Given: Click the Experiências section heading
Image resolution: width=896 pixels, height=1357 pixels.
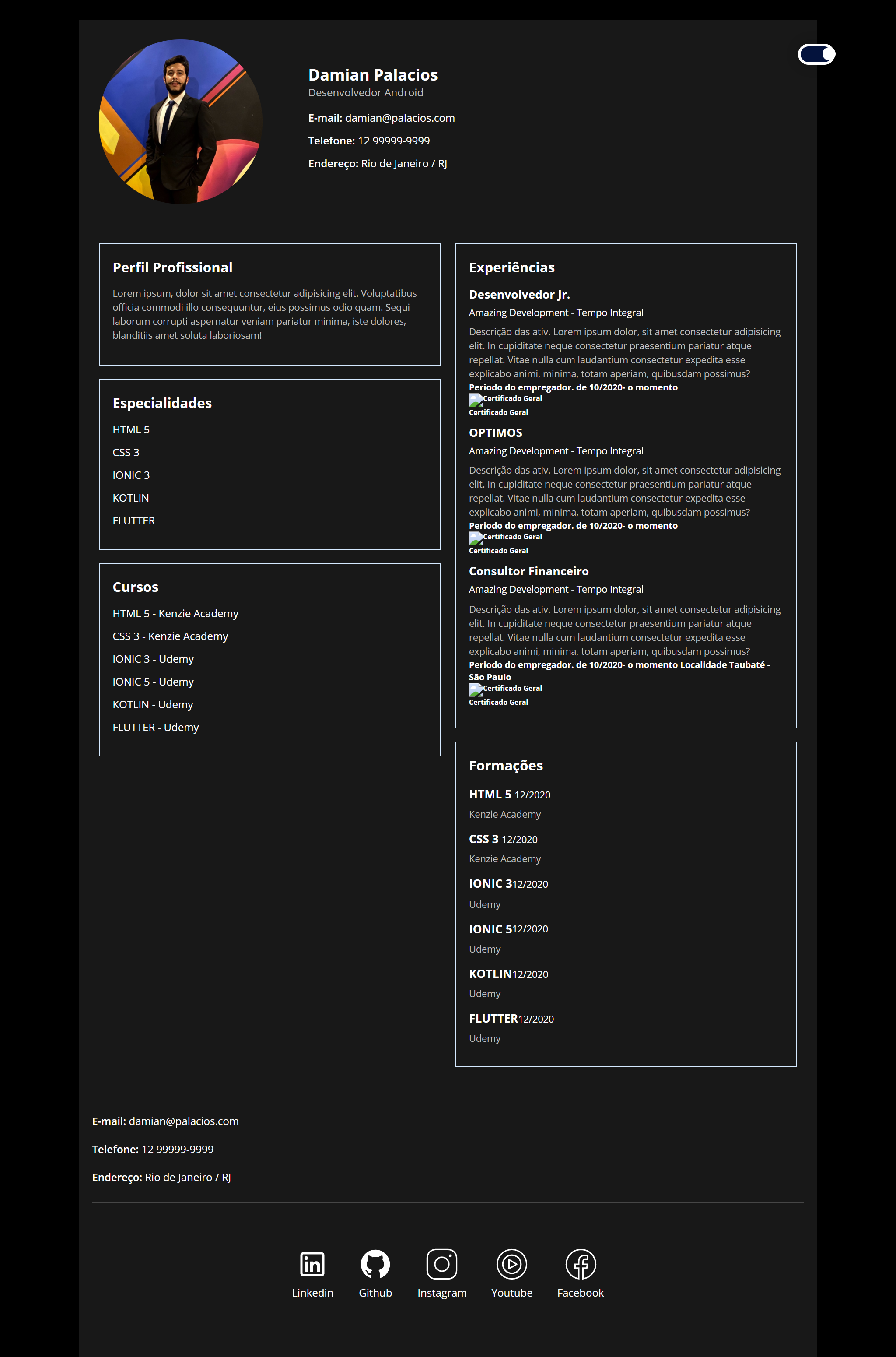Looking at the screenshot, I should point(511,267).
